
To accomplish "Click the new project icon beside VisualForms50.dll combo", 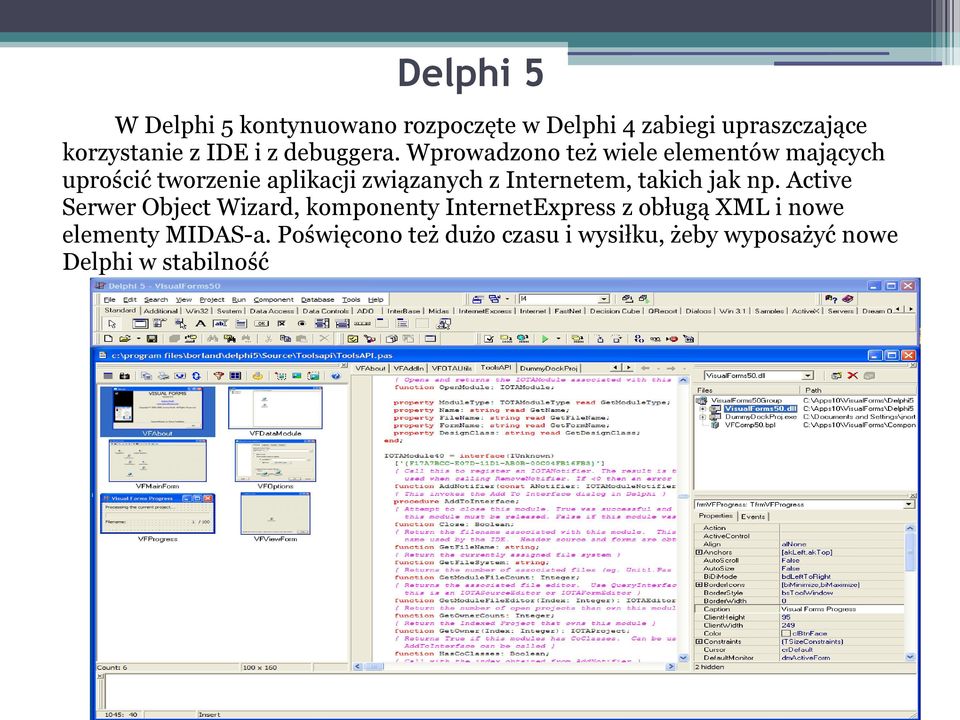I will pos(836,375).
